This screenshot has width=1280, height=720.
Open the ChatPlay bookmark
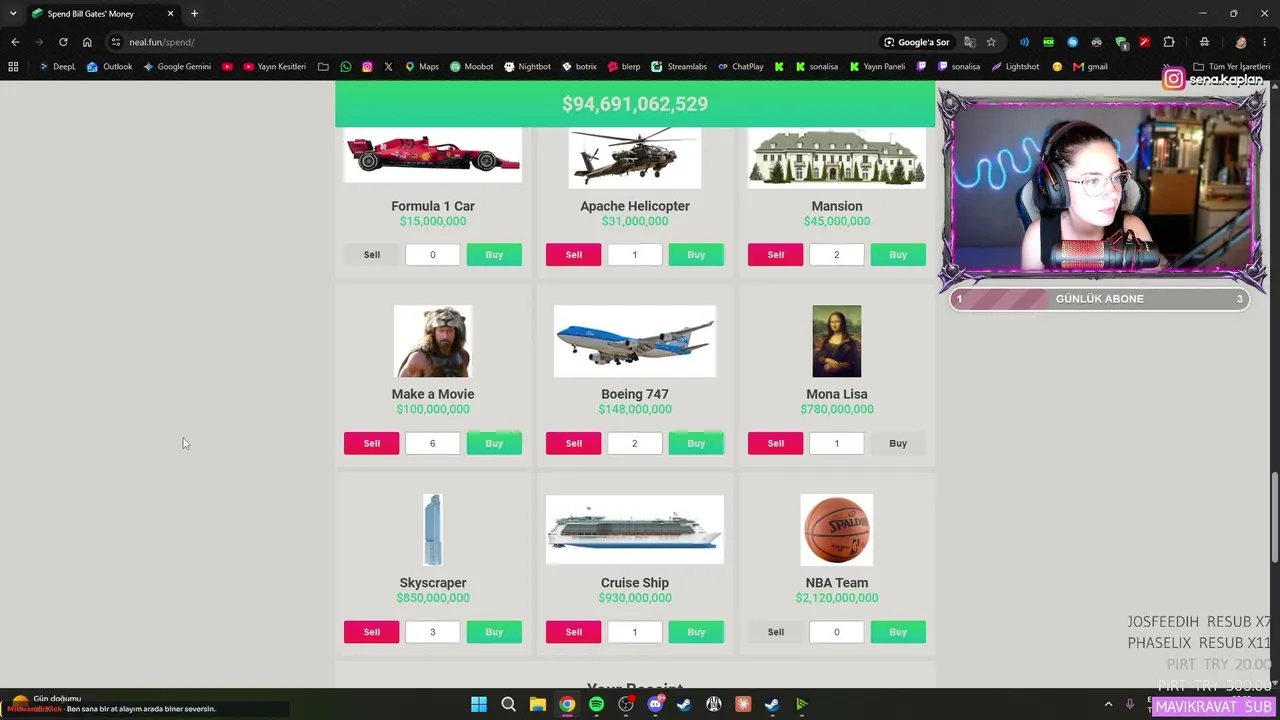[740, 67]
